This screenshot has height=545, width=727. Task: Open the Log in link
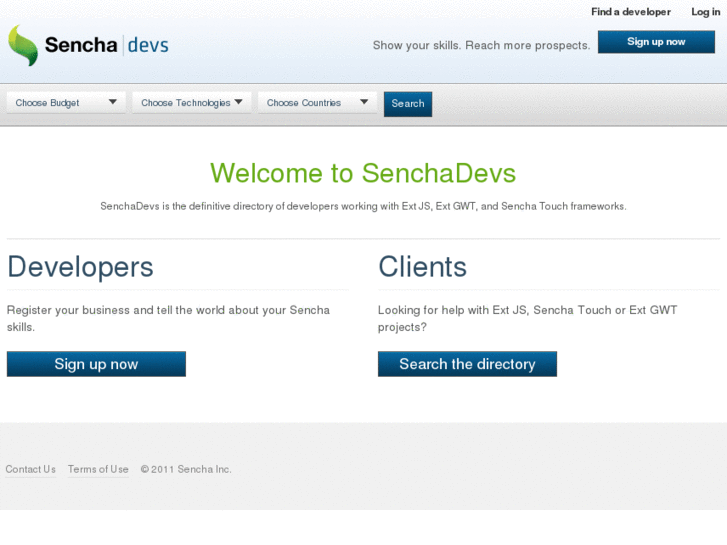click(x=706, y=12)
